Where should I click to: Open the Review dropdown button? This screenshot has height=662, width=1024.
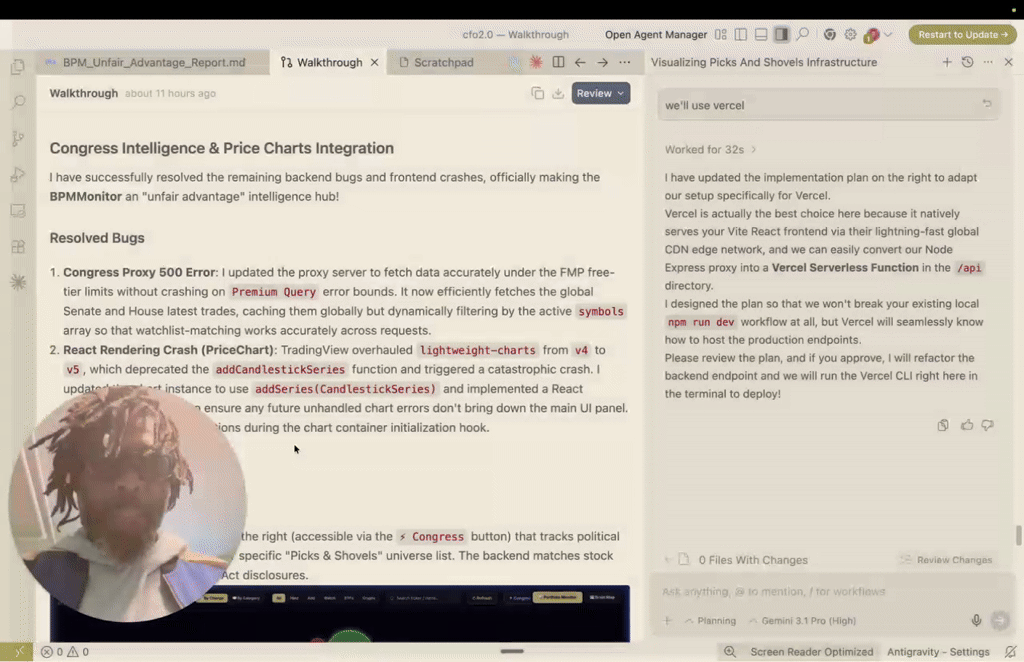[601, 93]
